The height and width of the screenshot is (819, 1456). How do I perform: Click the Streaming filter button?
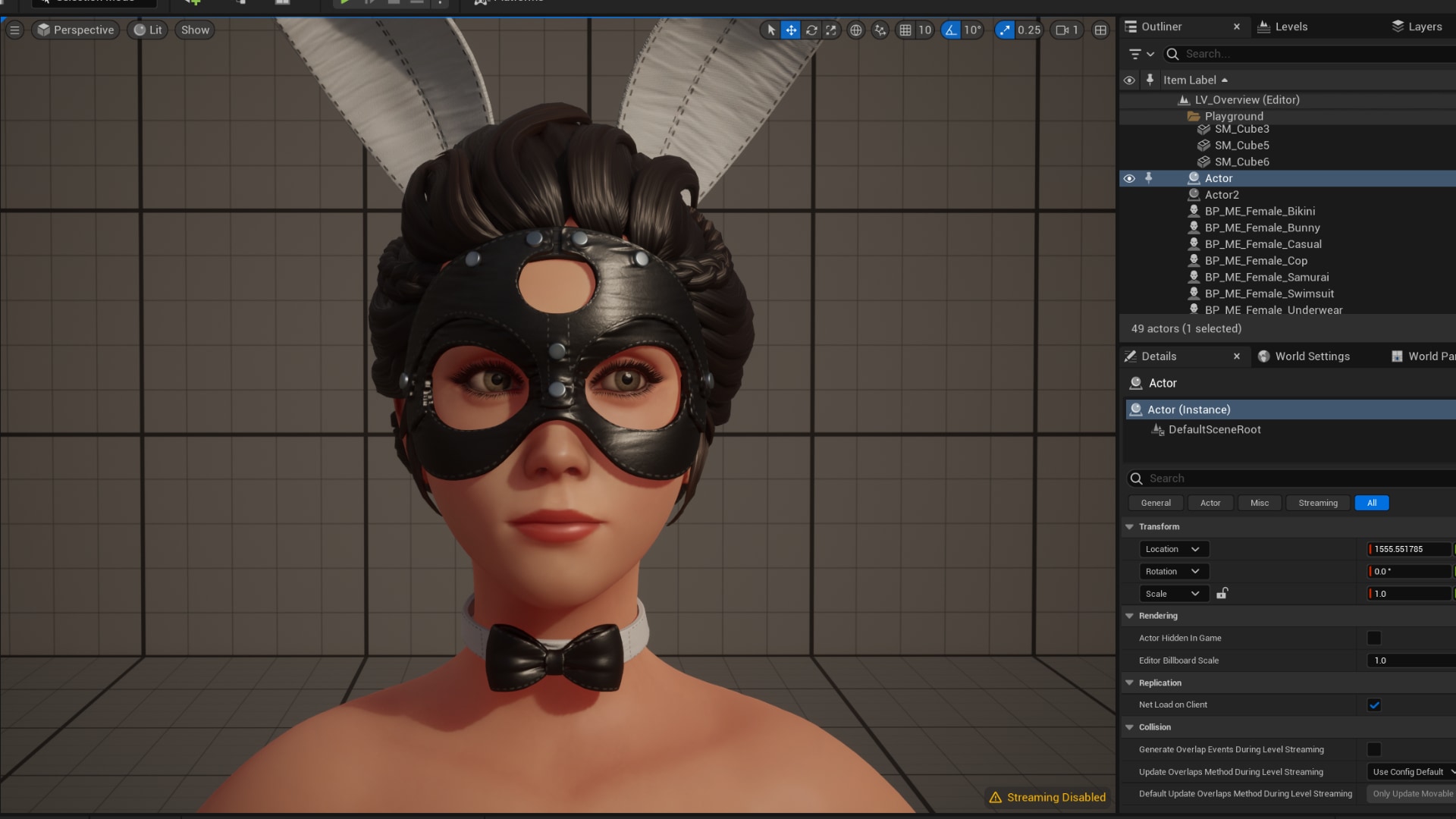pos(1317,503)
